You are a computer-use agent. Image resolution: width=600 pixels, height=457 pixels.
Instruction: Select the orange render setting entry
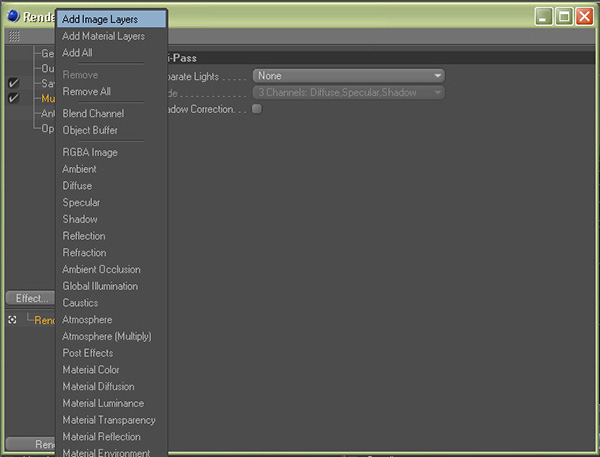click(45, 320)
